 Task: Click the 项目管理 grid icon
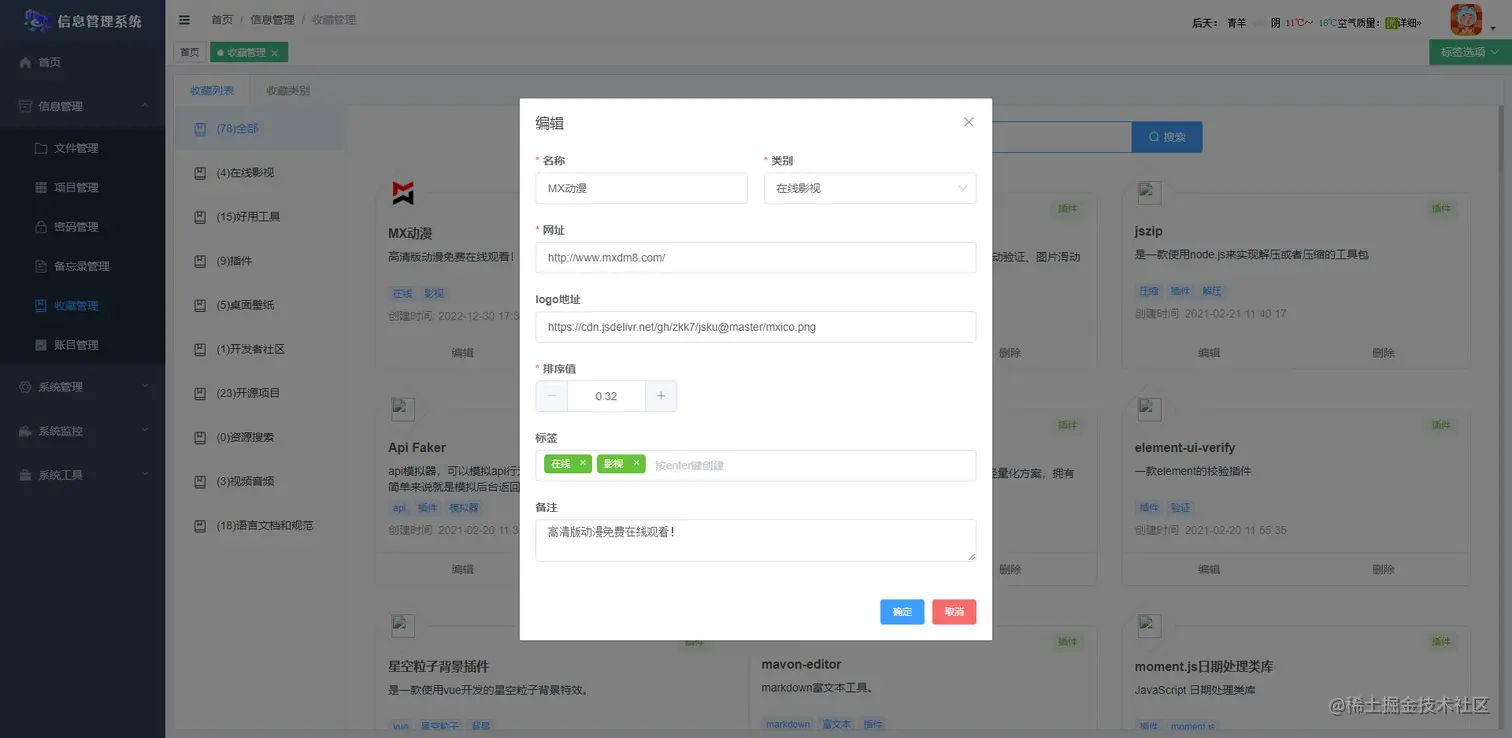point(41,187)
